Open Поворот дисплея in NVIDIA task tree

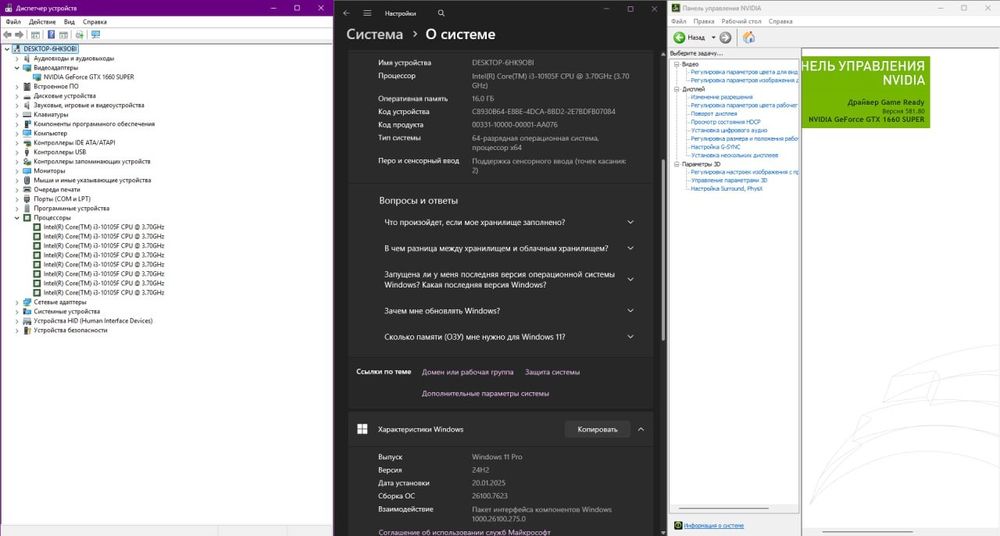click(x=714, y=114)
